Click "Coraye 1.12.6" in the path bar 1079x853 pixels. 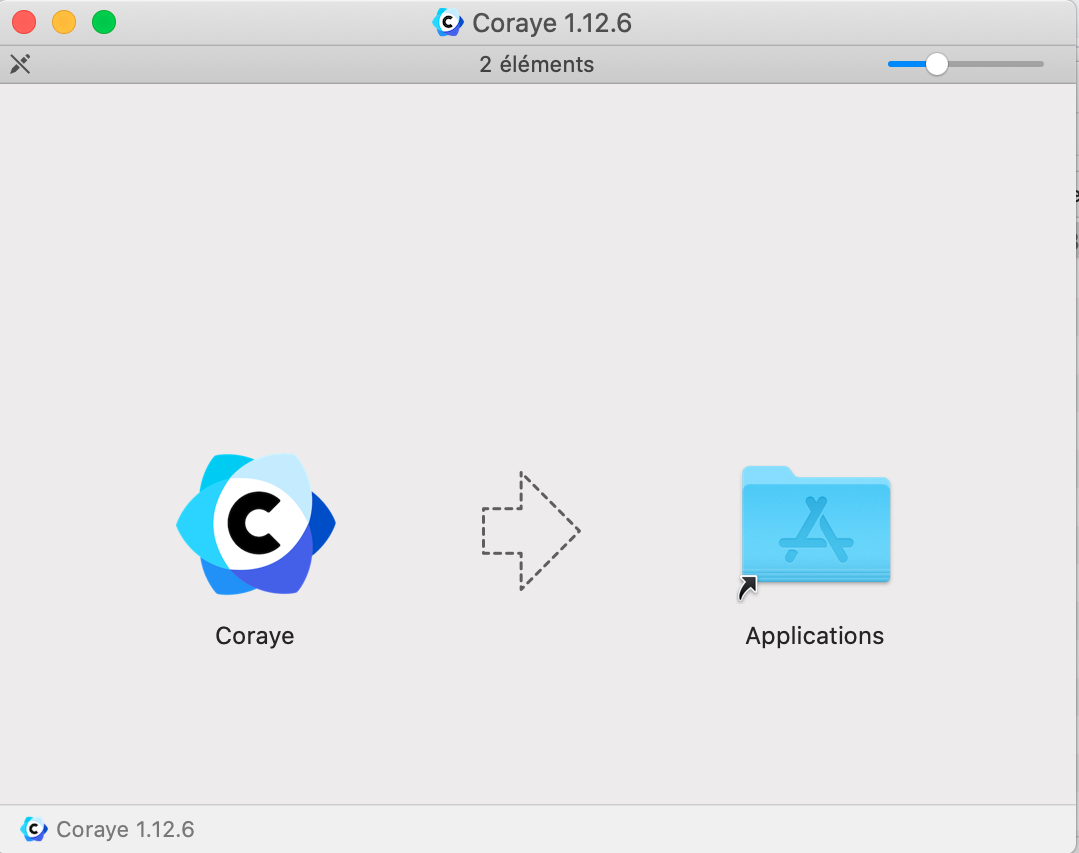click(x=125, y=829)
